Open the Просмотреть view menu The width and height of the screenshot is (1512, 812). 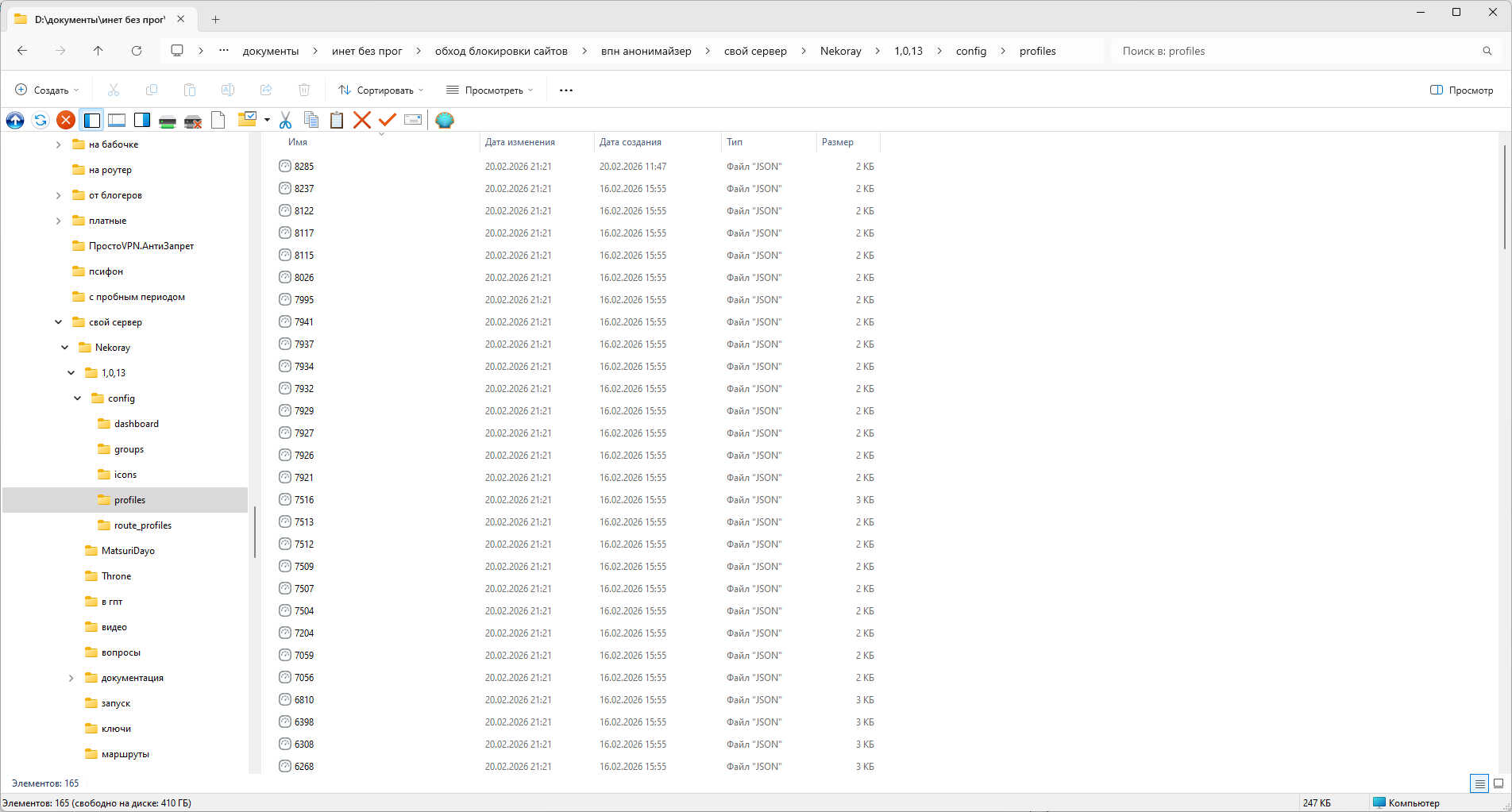click(x=489, y=90)
